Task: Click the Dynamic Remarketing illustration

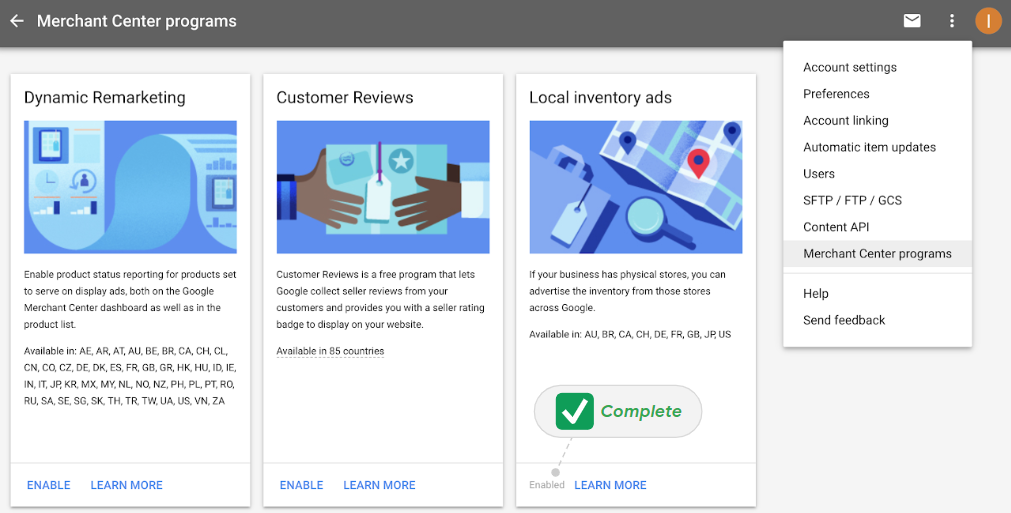Action: [x=130, y=187]
